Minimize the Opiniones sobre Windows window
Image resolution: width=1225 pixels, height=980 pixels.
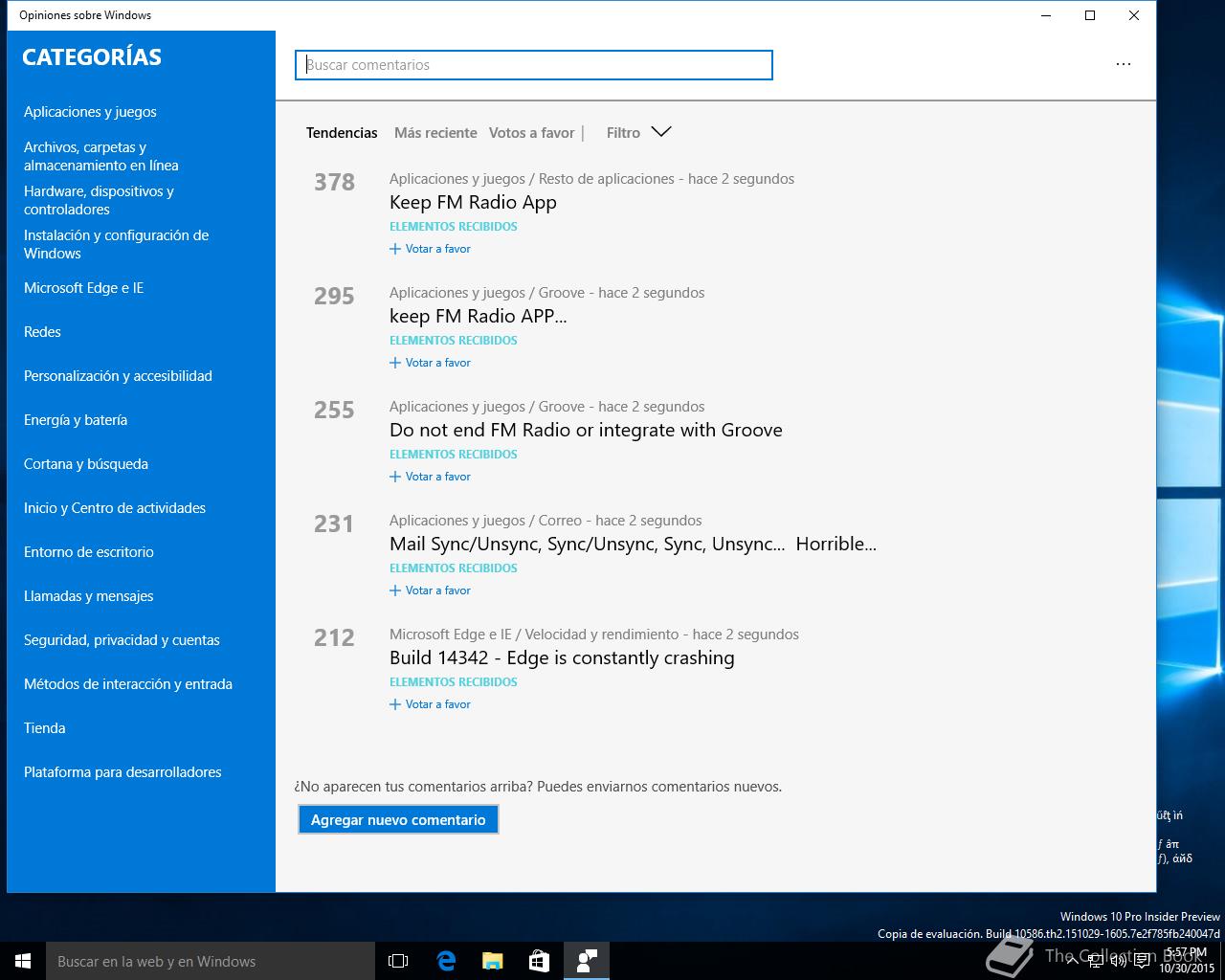(1046, 15)
